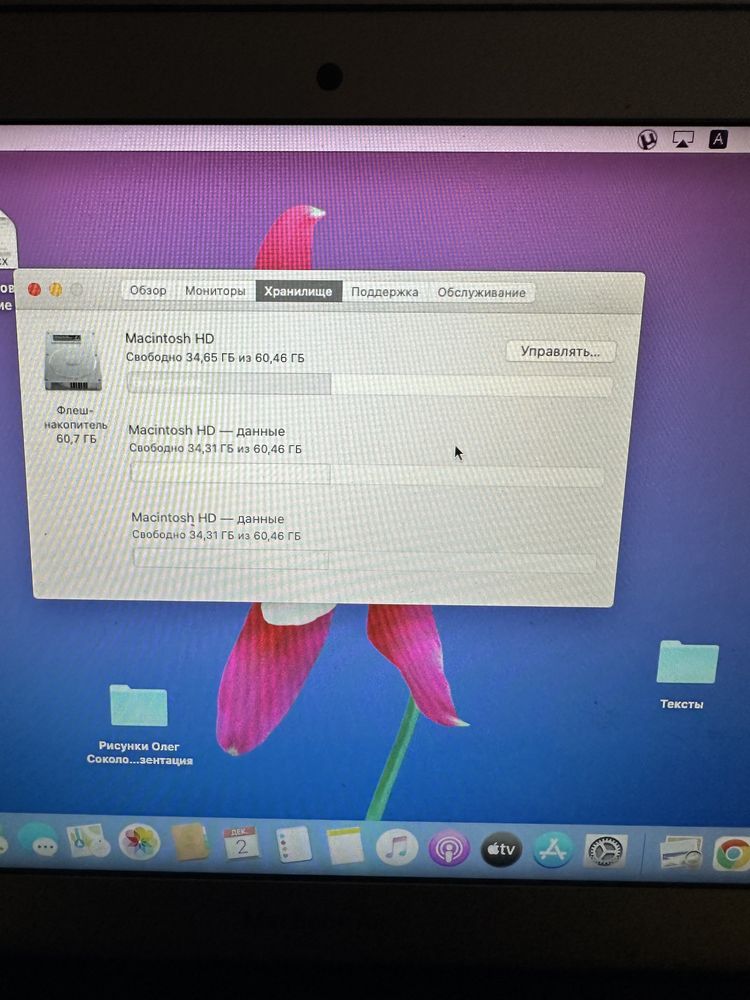Launch Reminders from the Dock
The height and width of the screenshot is (1000, 750).
pos(293,844)
